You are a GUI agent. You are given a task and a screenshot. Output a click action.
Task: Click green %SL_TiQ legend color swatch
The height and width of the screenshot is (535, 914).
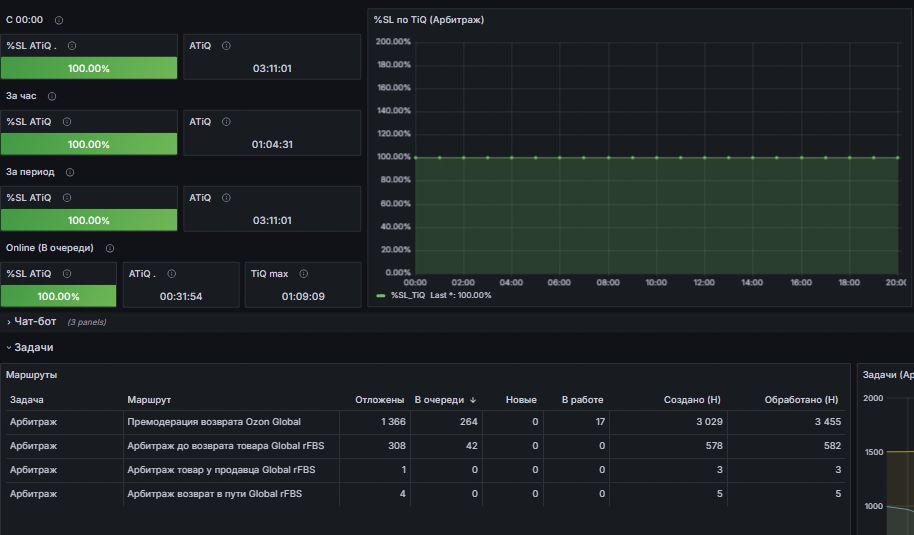point(381,295)
